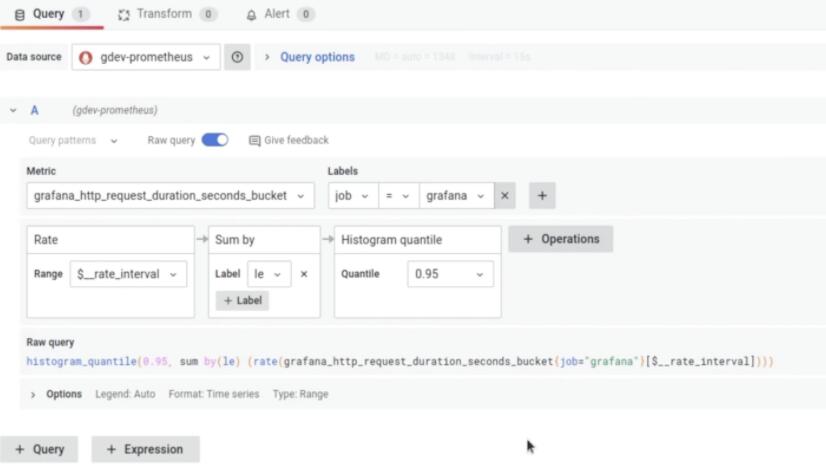This screenshot has width=826, height=472.
Task: Expand Query options
Action: (317, 57)
